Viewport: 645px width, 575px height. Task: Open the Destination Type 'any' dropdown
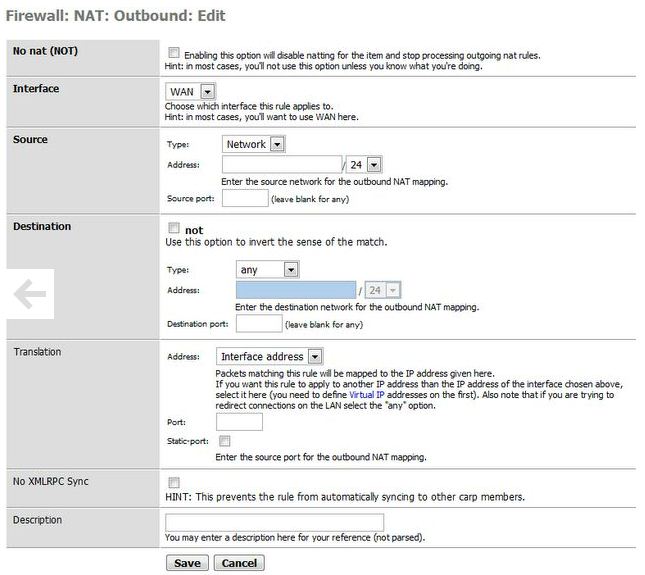(268, 269)
